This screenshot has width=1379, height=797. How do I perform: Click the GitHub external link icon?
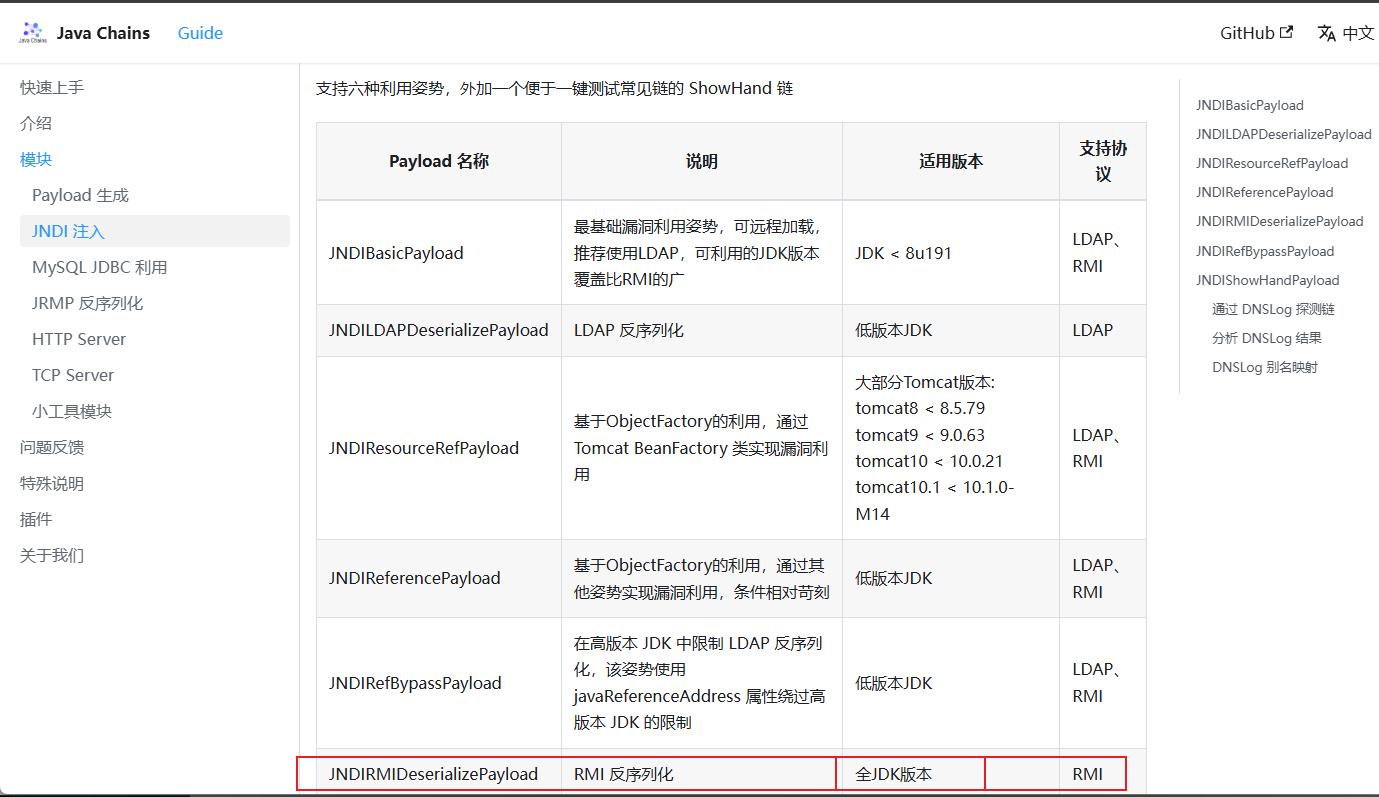[x=1286, y=32]
